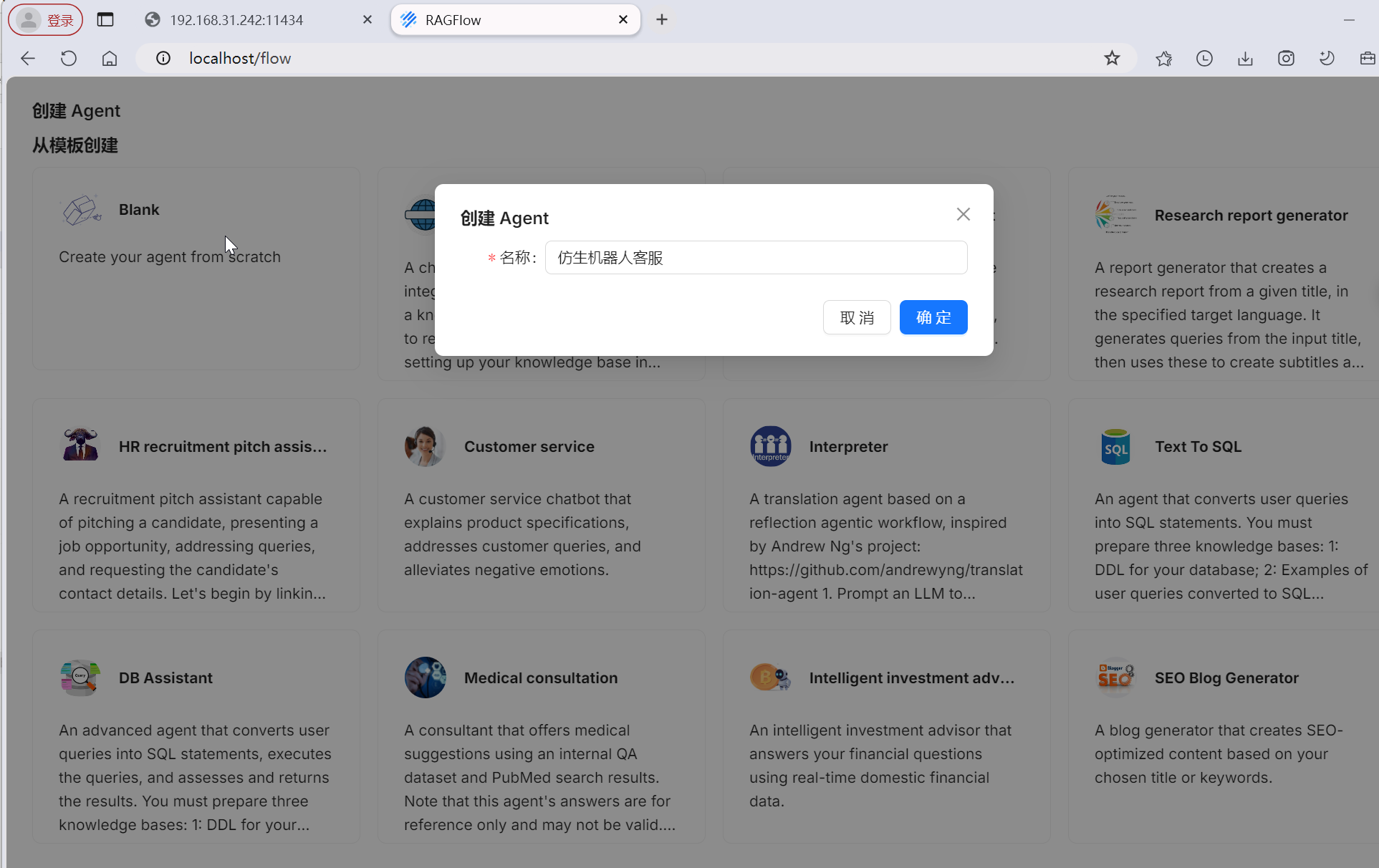Click the agent name input field
The height and width of the screenshot is (868, 1379).
click(756, 258)
